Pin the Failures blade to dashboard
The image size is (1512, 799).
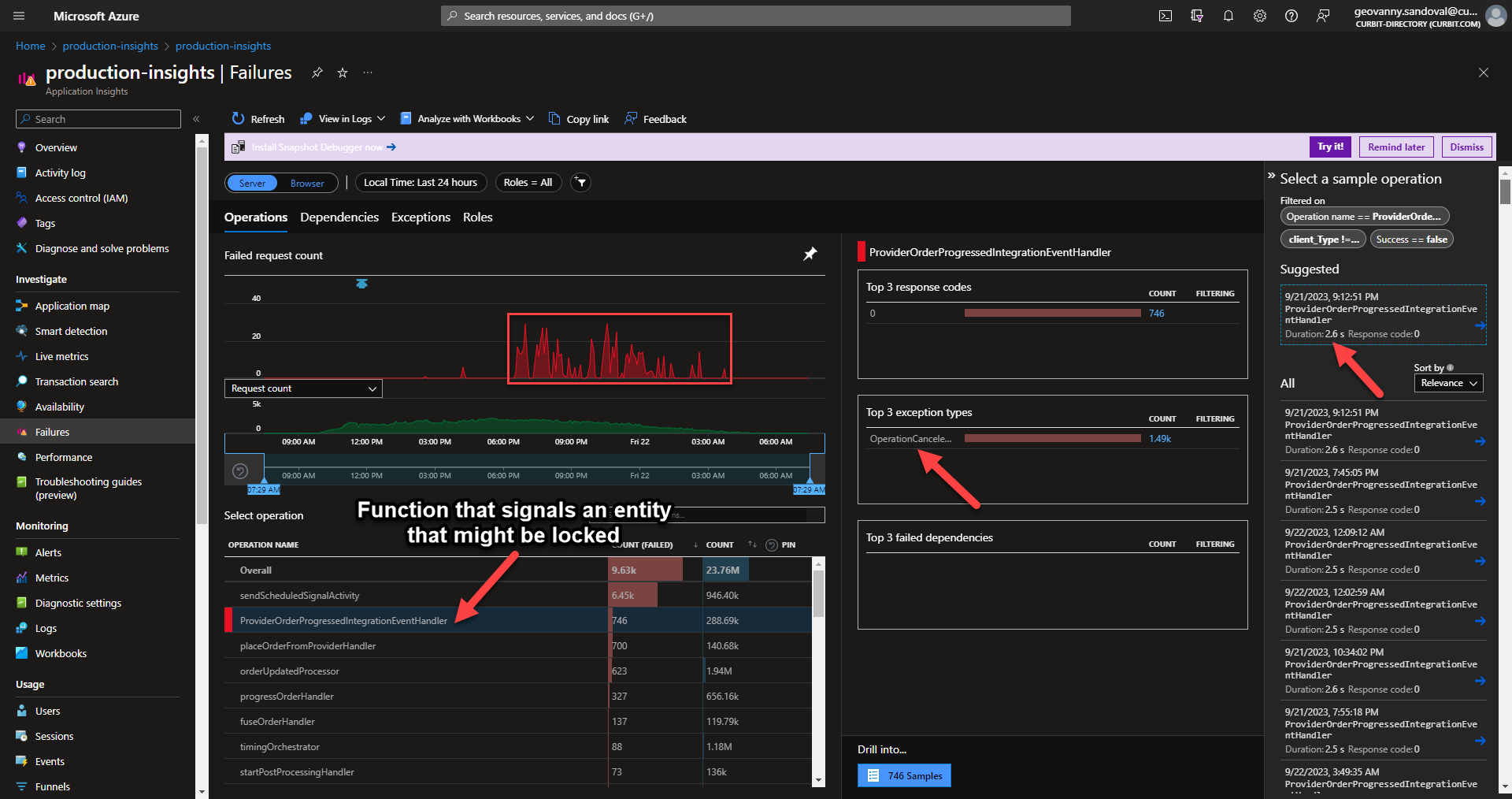[317, 72]
